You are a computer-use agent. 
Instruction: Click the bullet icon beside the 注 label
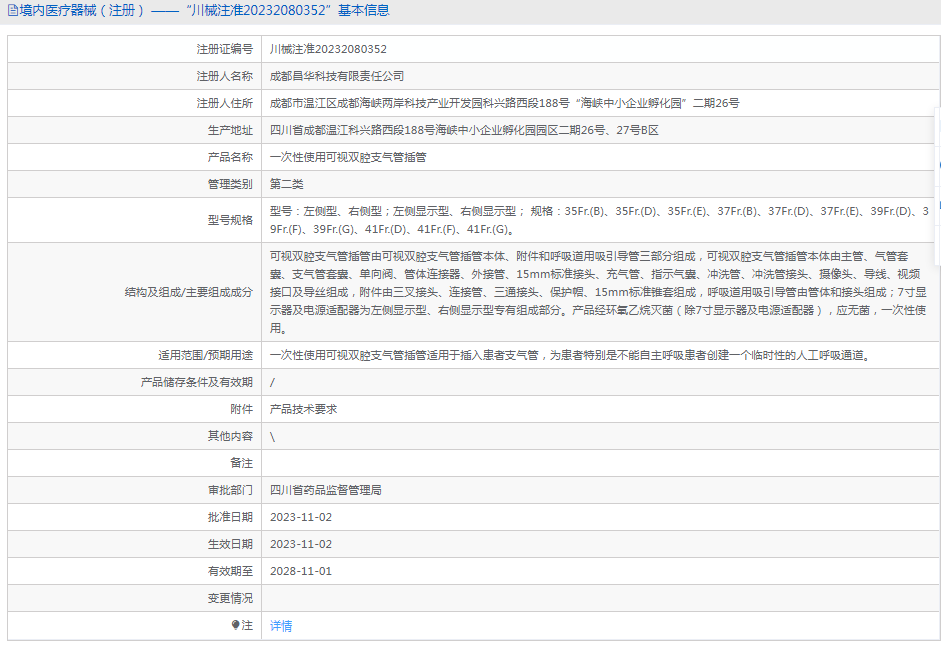click(x=235, y=625)
